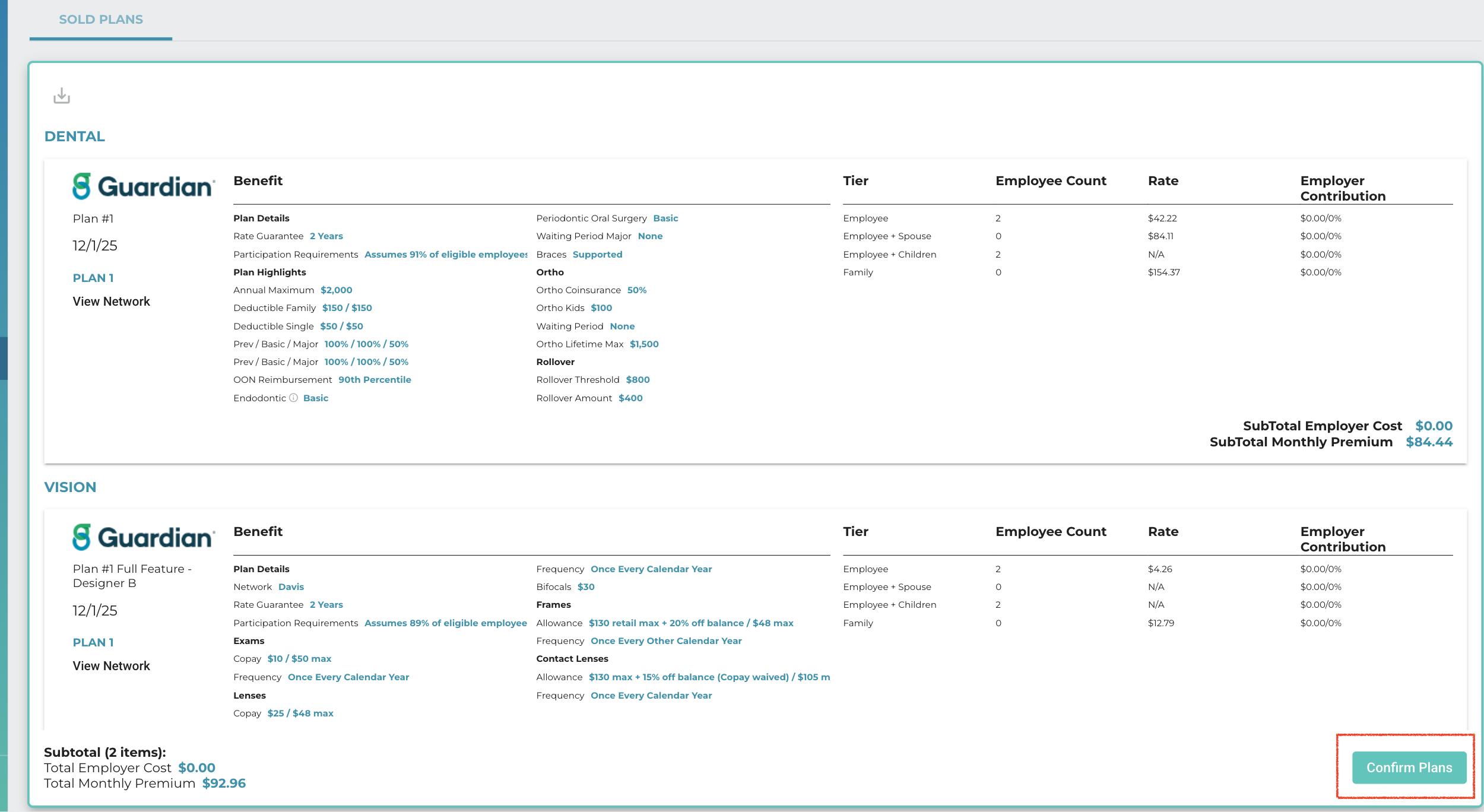Click Rollover Threshold '$800' value

click(638, 380)
